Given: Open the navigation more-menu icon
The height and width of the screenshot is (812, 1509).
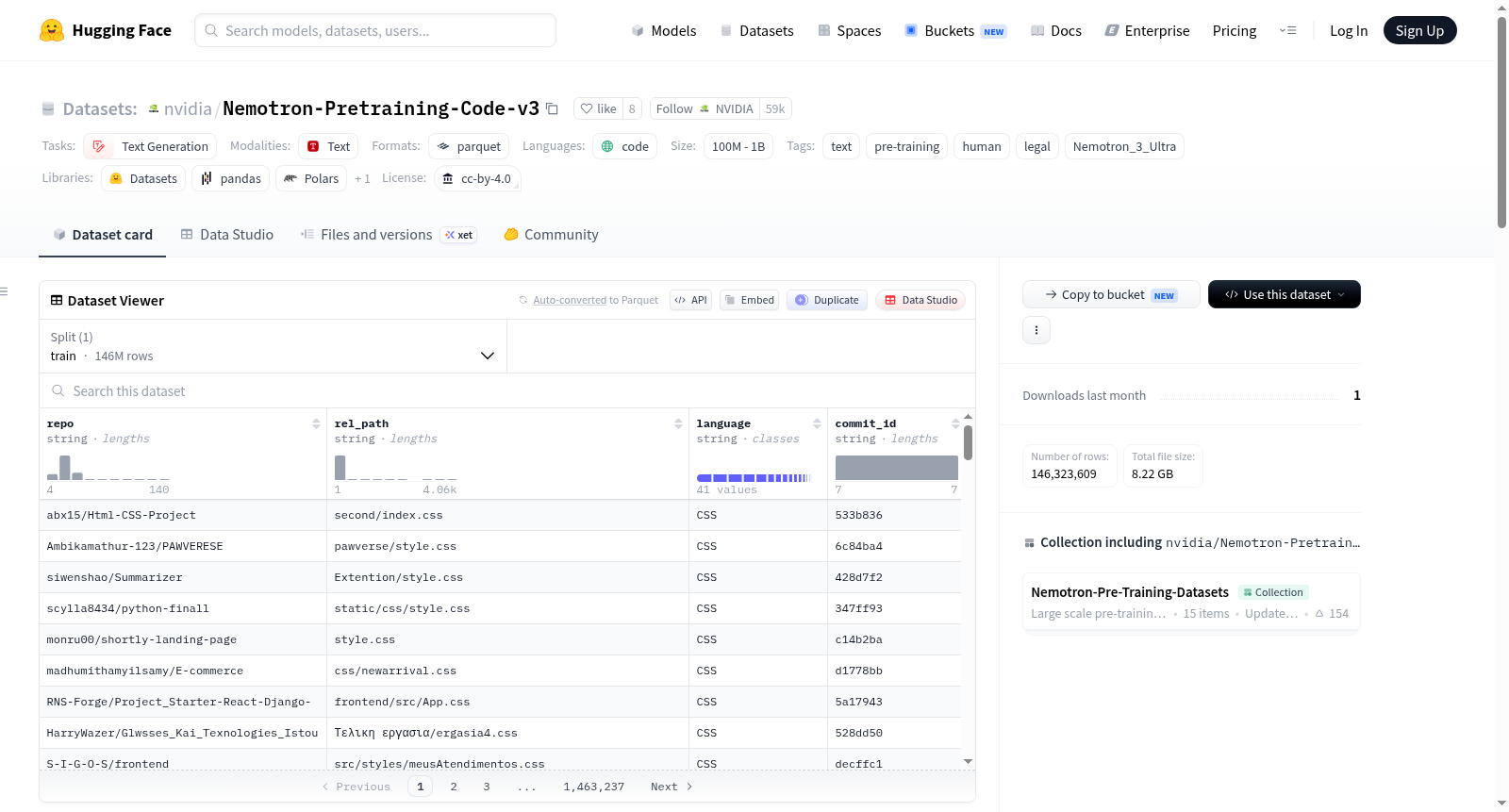Looking at the screenshot, I should [1287, 31].
